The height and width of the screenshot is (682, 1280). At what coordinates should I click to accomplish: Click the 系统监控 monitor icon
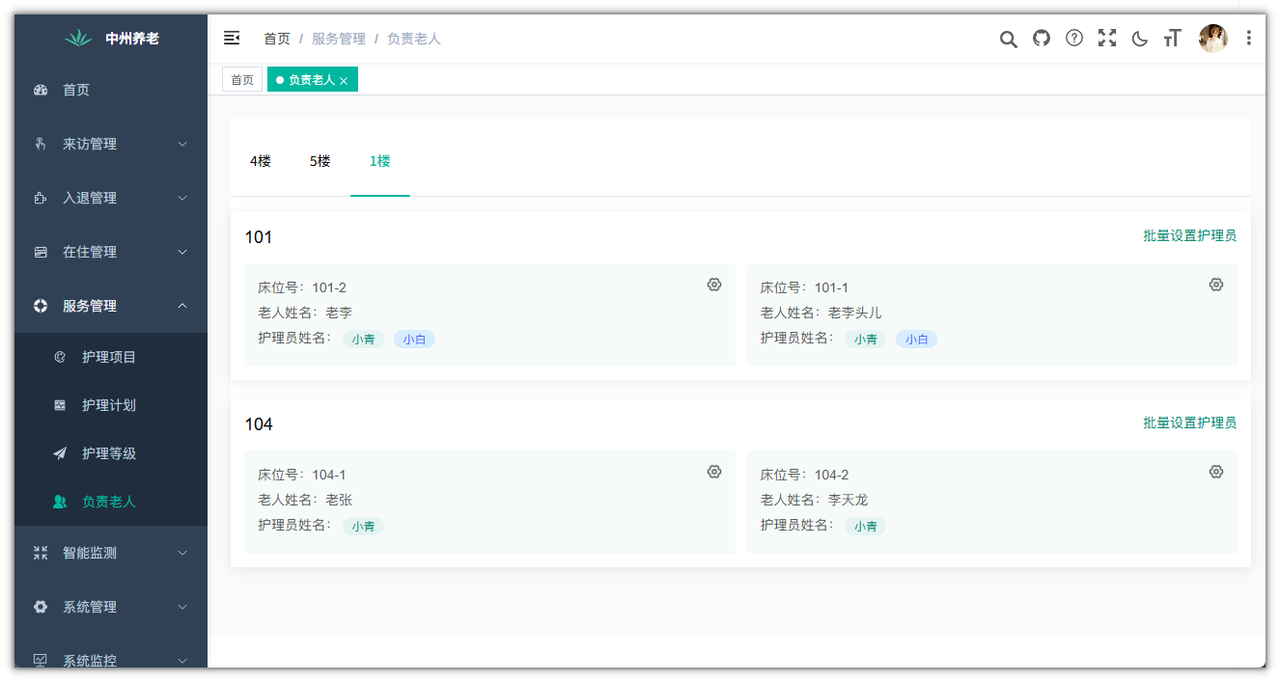point(41,660)
